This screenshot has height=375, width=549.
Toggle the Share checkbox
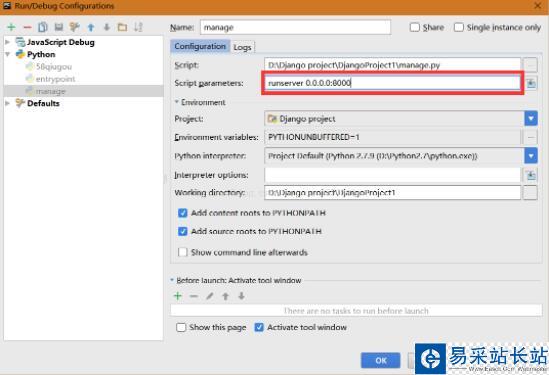click(415, 27)
